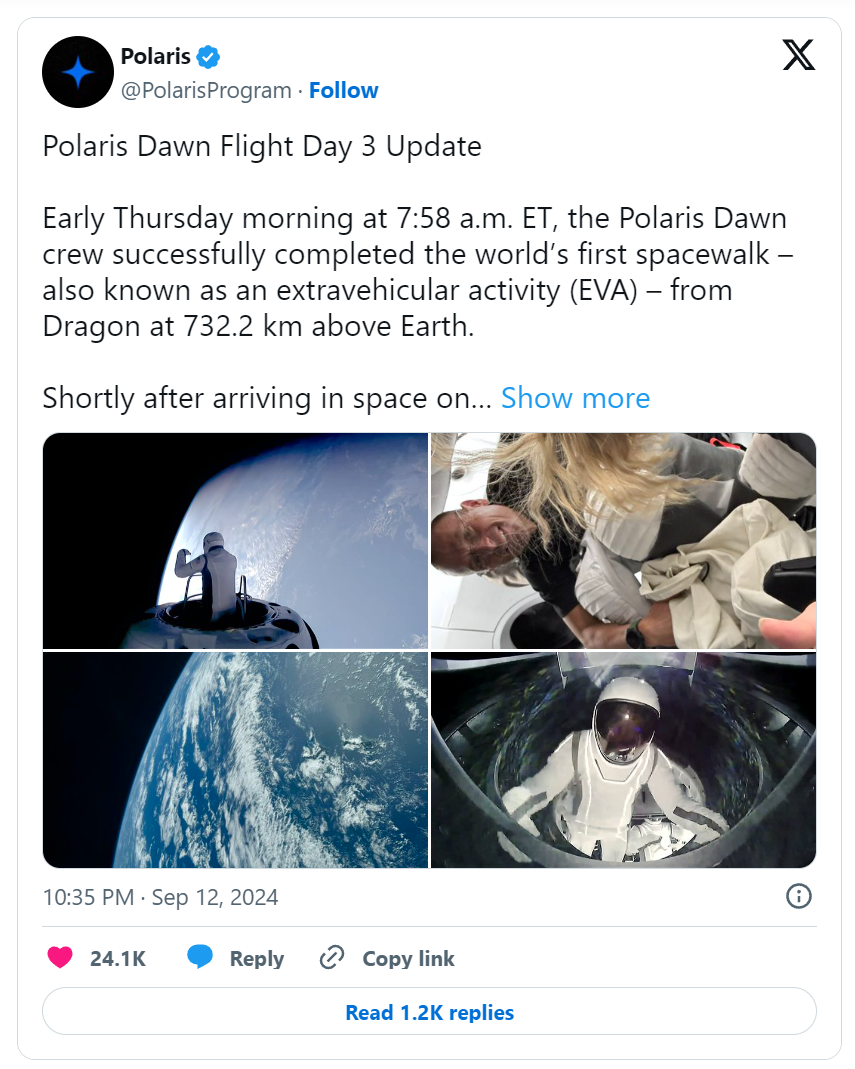Click the Reply text label
This screenshot has height=1069, width=855.
pyautogui.click(x=257, y=958)
